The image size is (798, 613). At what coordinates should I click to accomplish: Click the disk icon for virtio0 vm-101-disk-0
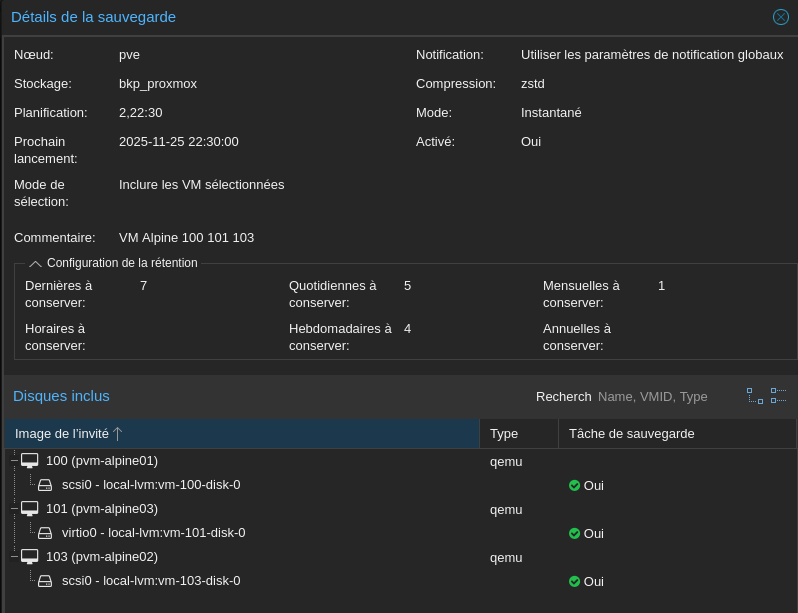[x=45, y=533]
